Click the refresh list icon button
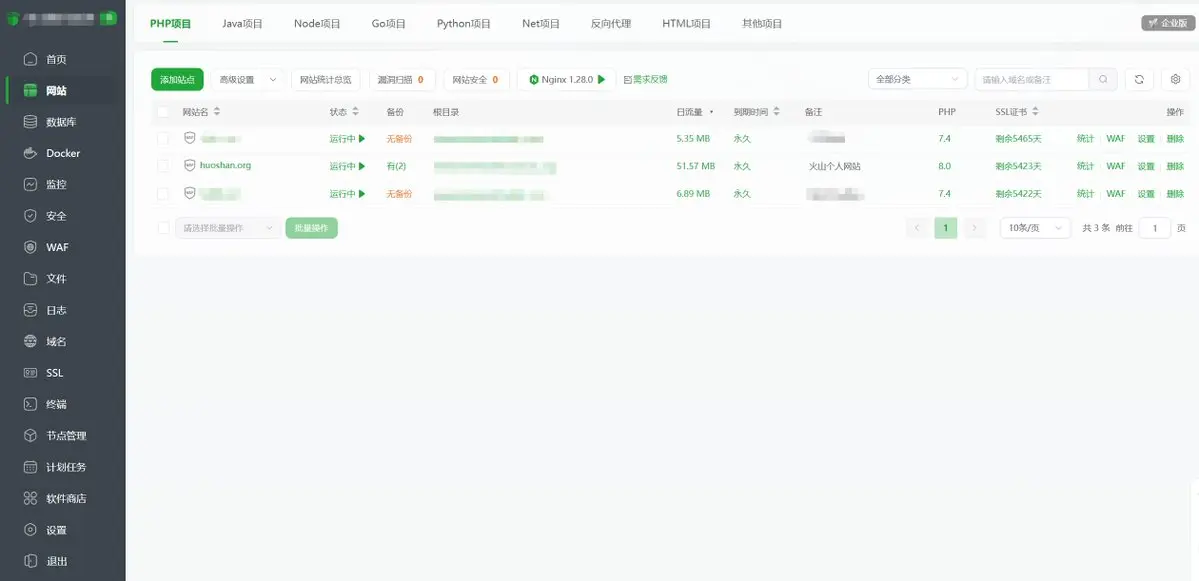 tap(1139, 80)
